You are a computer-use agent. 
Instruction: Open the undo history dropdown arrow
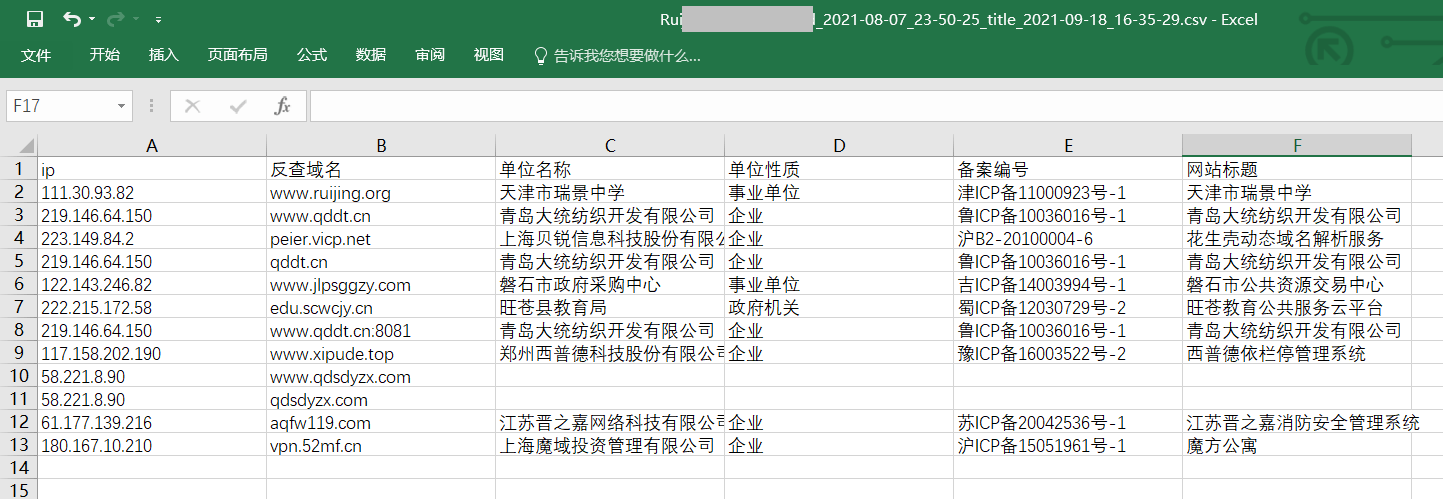pyautogui.click(x=92, y=19)
